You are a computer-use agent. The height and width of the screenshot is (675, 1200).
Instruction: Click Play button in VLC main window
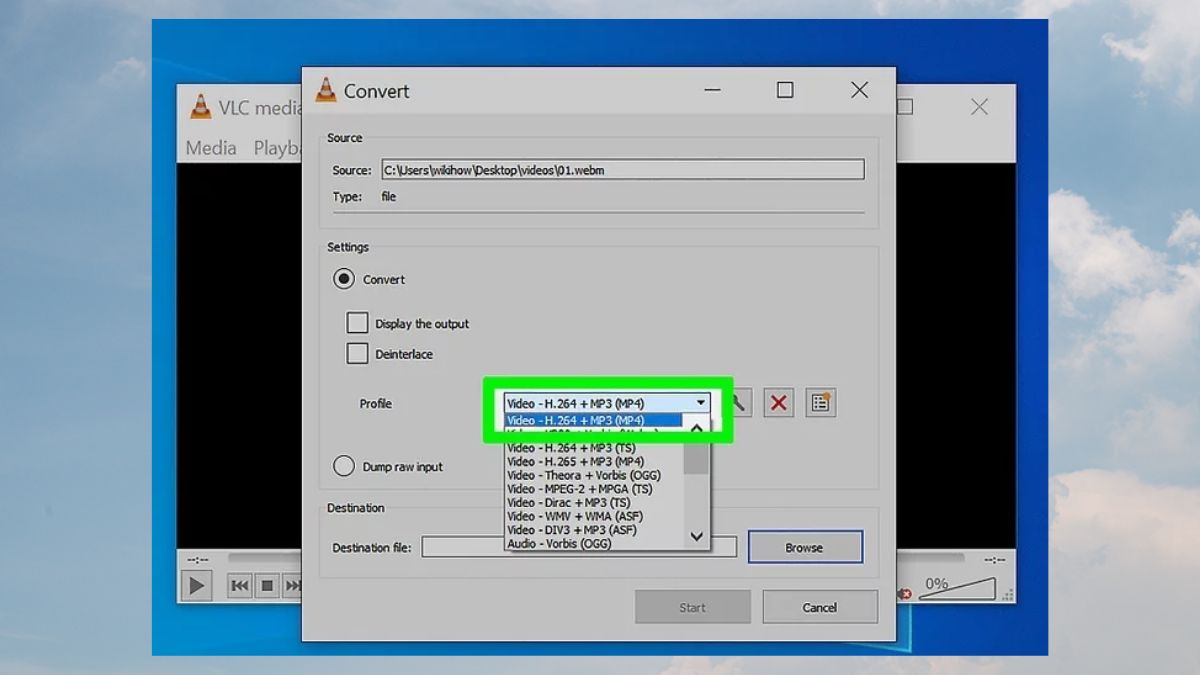tap(196, 585)
